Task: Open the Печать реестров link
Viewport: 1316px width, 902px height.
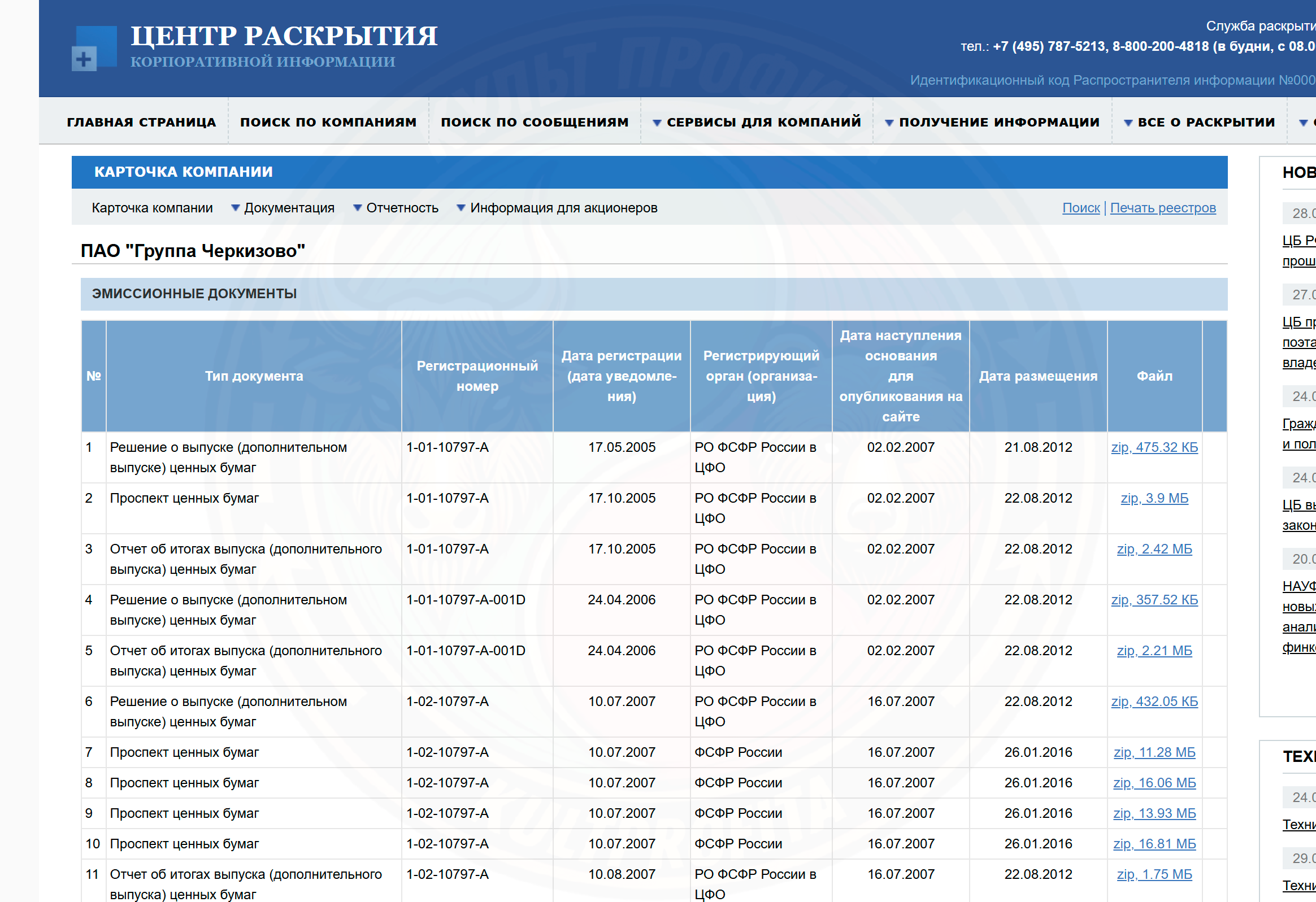Action: point(1163,208)
